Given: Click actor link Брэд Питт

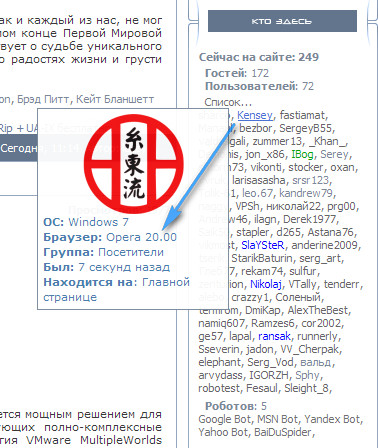Looking at the screenshot, I should point(43,99).
